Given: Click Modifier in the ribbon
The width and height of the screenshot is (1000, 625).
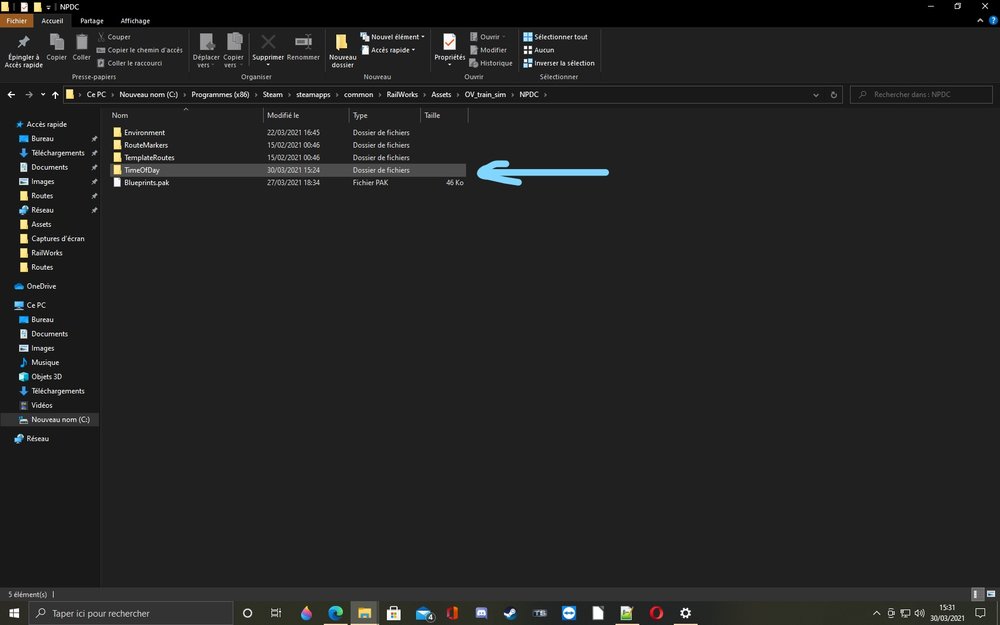Looking at the screenshot, I should coord(488,50).
